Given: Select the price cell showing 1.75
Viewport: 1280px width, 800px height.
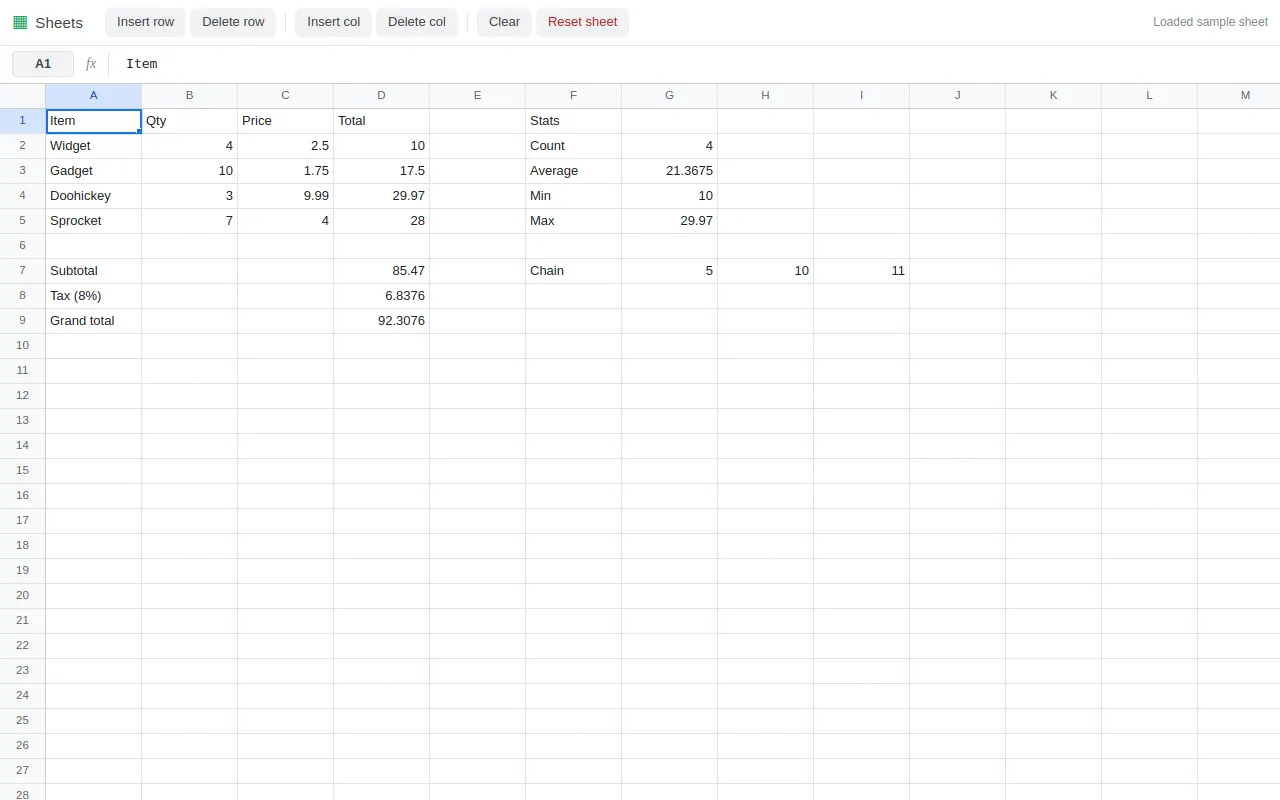Looking at the screenshot, I should tap(286, 171).
